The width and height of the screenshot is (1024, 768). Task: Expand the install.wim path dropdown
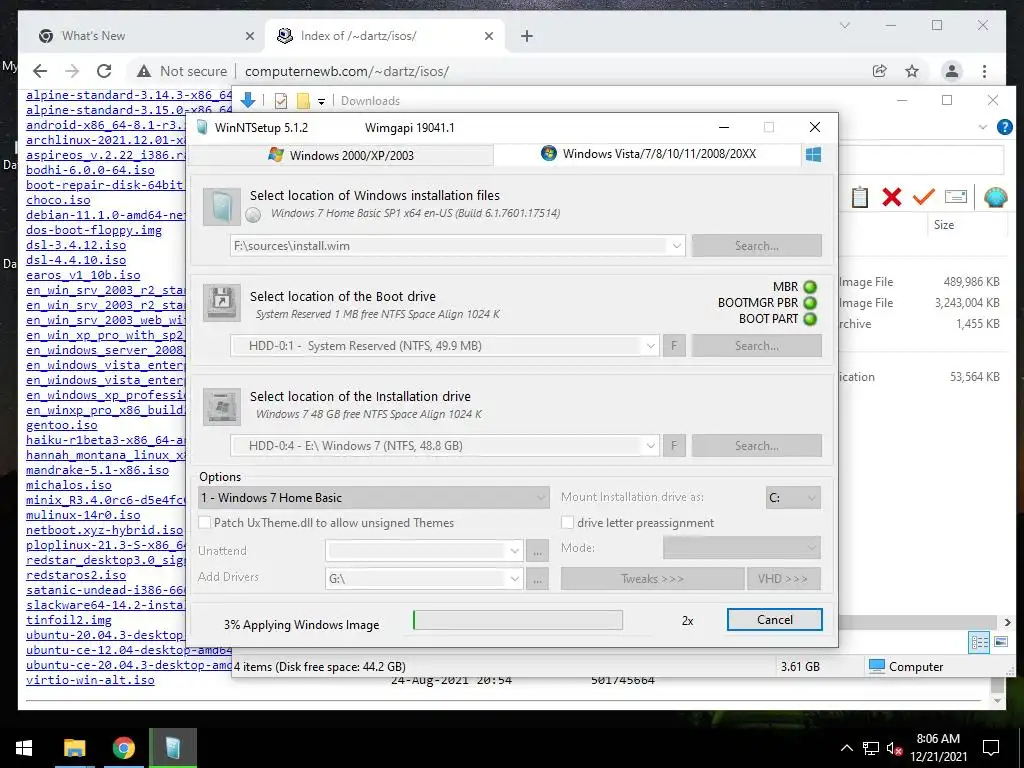(x=677, y=246)
